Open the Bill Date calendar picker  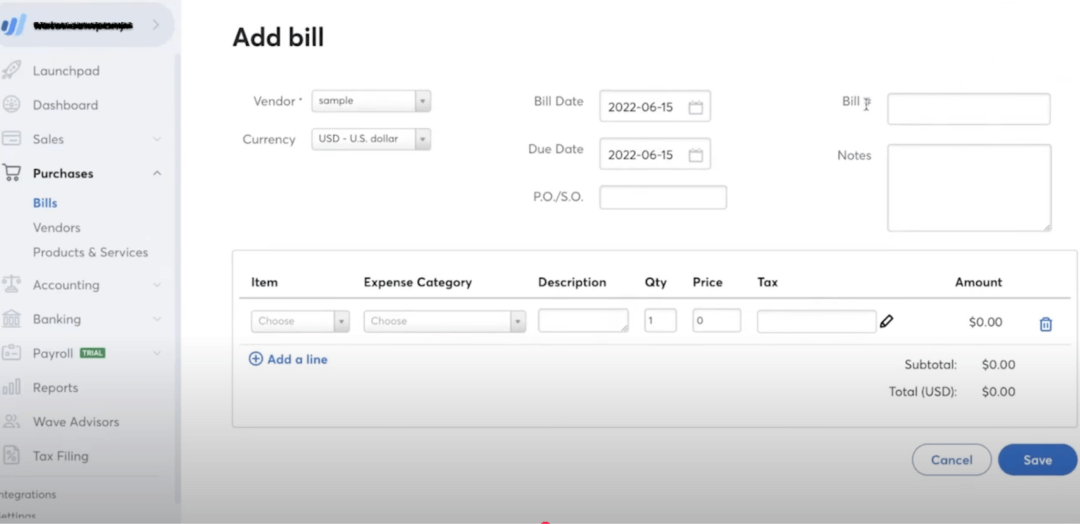696,107
